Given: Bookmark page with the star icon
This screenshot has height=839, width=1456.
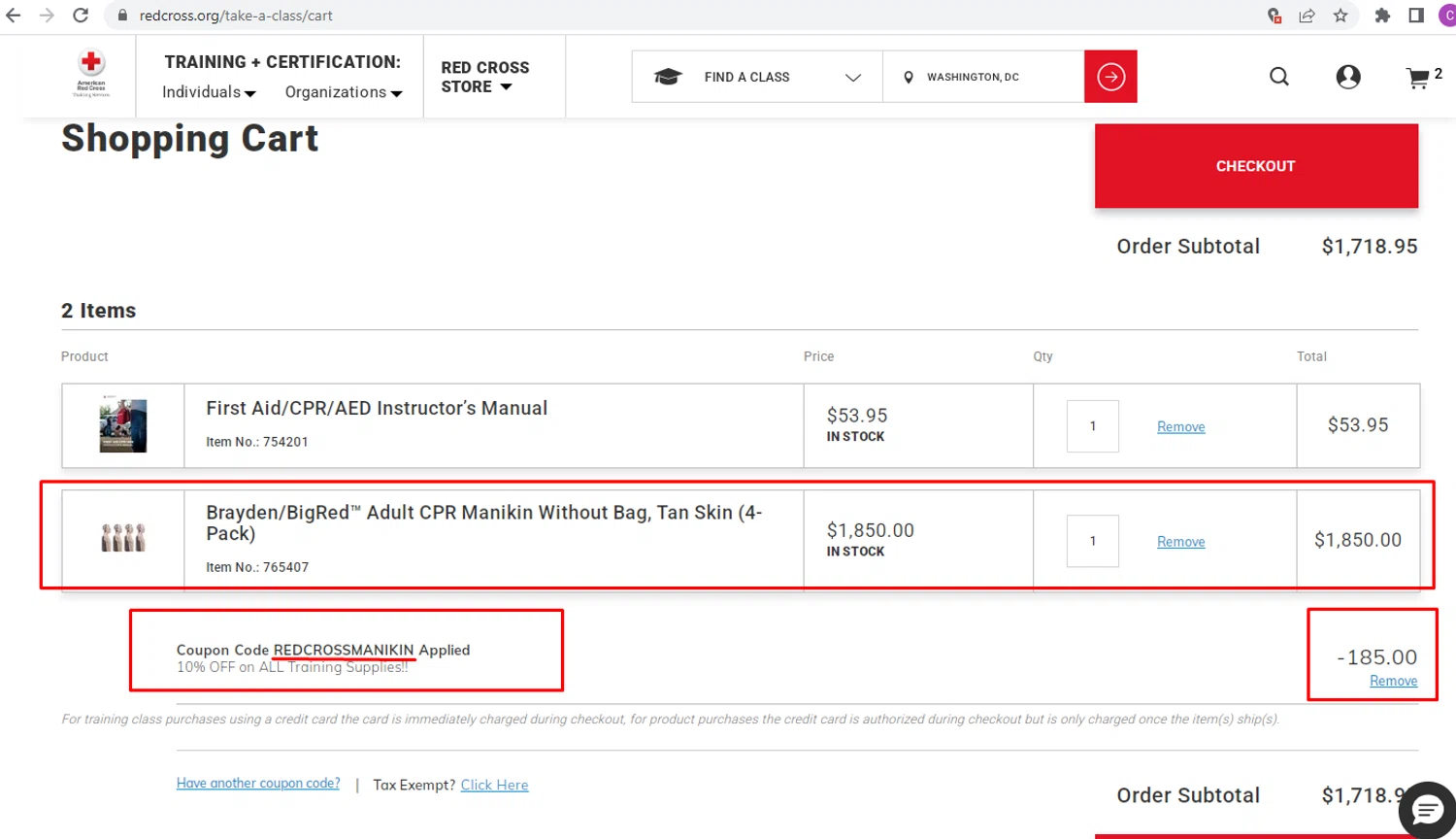Looking at the screenshot, I should pyautogui.click(x=1340, y=16).
